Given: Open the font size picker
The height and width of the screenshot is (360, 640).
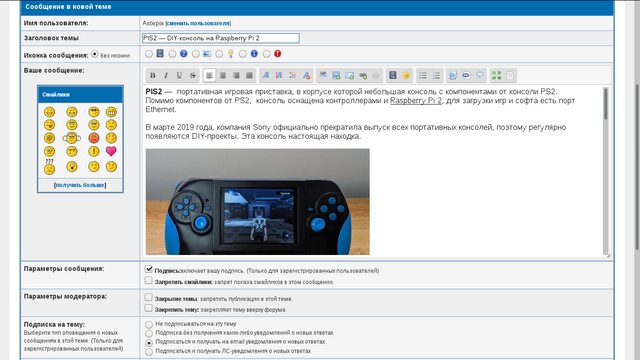Looking at the screenshot, I should click(x=279, y=76).
